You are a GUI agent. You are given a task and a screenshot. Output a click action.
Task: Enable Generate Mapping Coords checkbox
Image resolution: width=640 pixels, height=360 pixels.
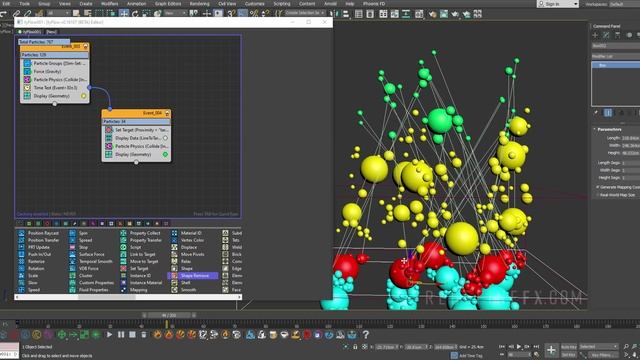point(598,187)
